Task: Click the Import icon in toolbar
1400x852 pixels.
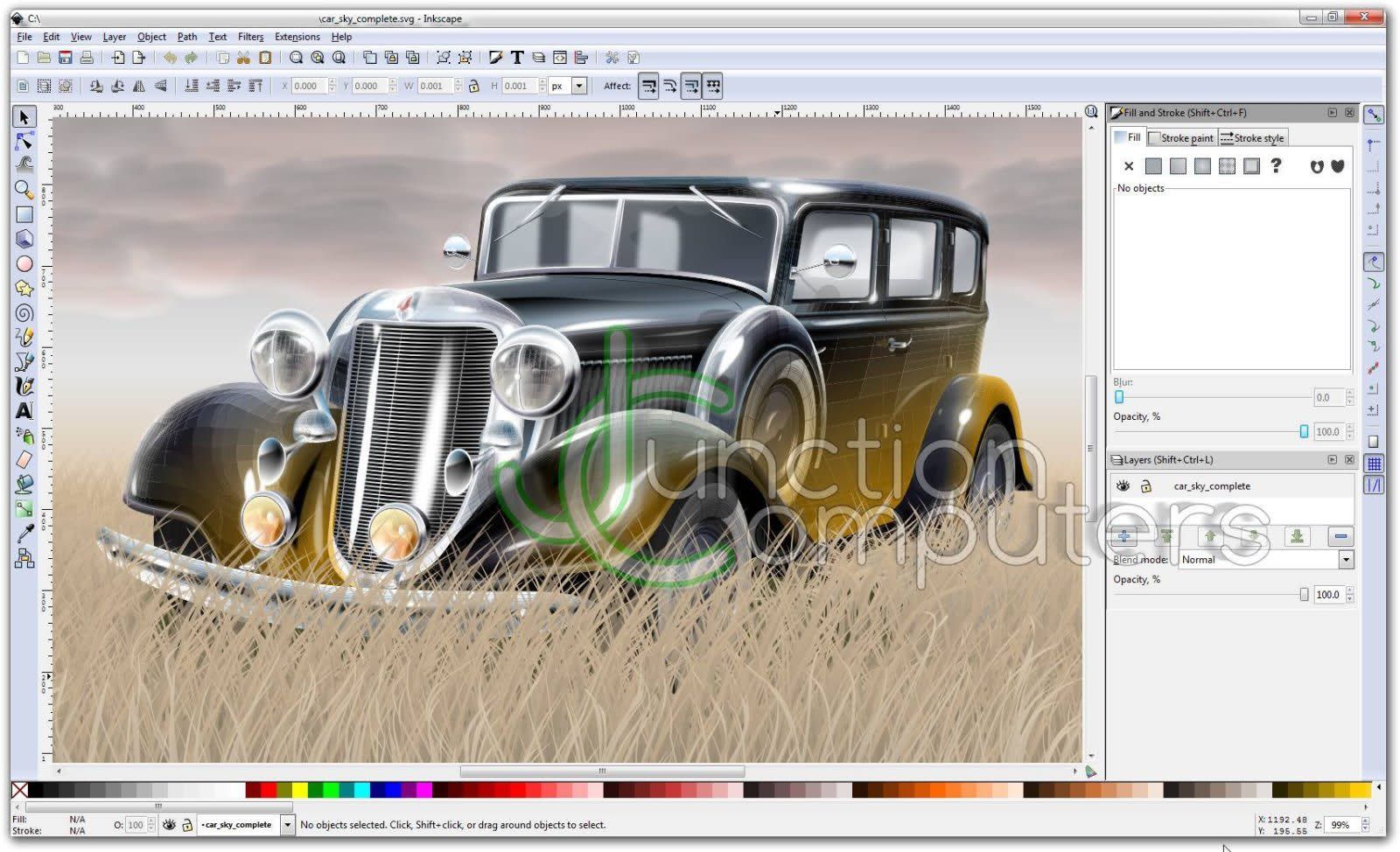Action: tap(117, 58)
